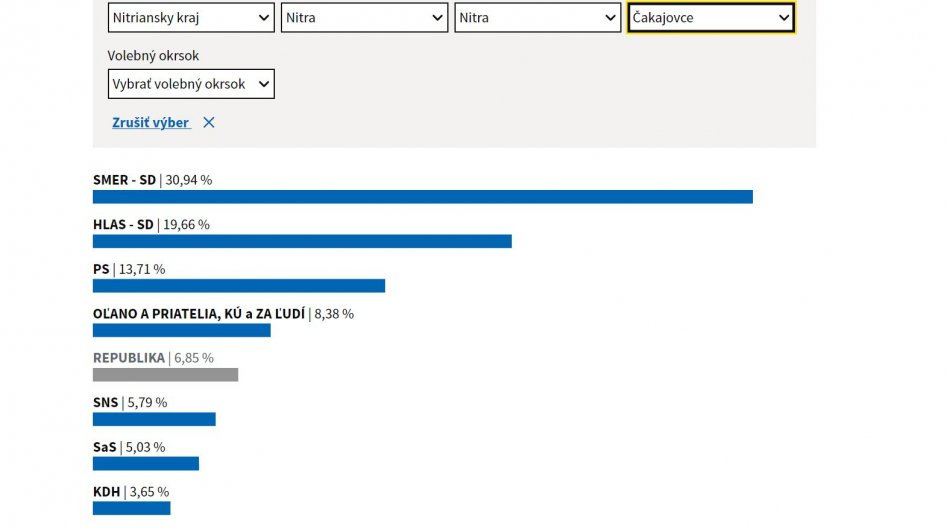Image resolution: width=950 pixels, height=529 pixels.
Task: Expand the Čakajovce municipality dropdown
Action: pyautogui.click(x=711, y=18)
